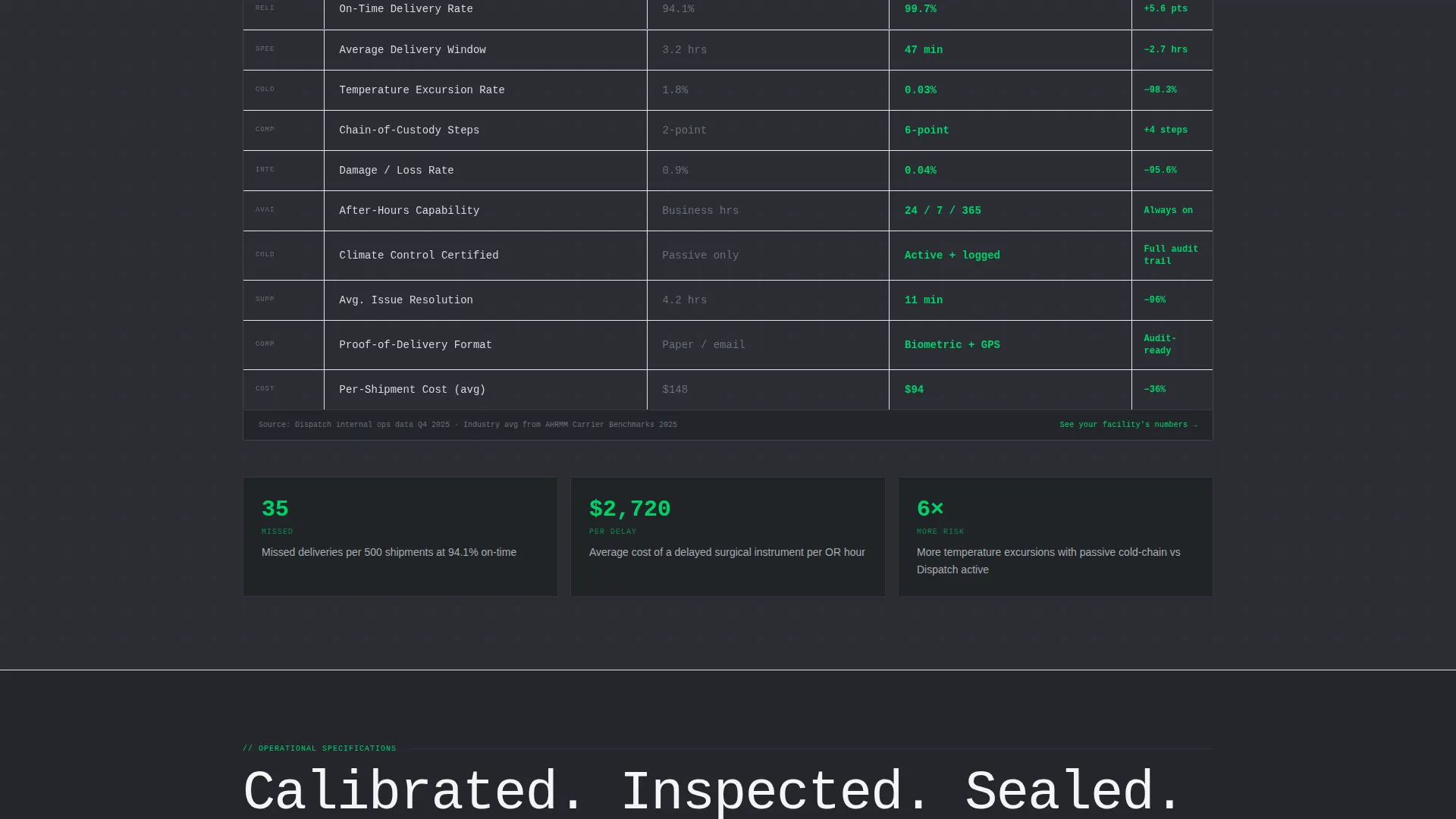Select the Temperature Excursion Rate row
Viewport: 1456px width, 819px height.
pos(728,90)
